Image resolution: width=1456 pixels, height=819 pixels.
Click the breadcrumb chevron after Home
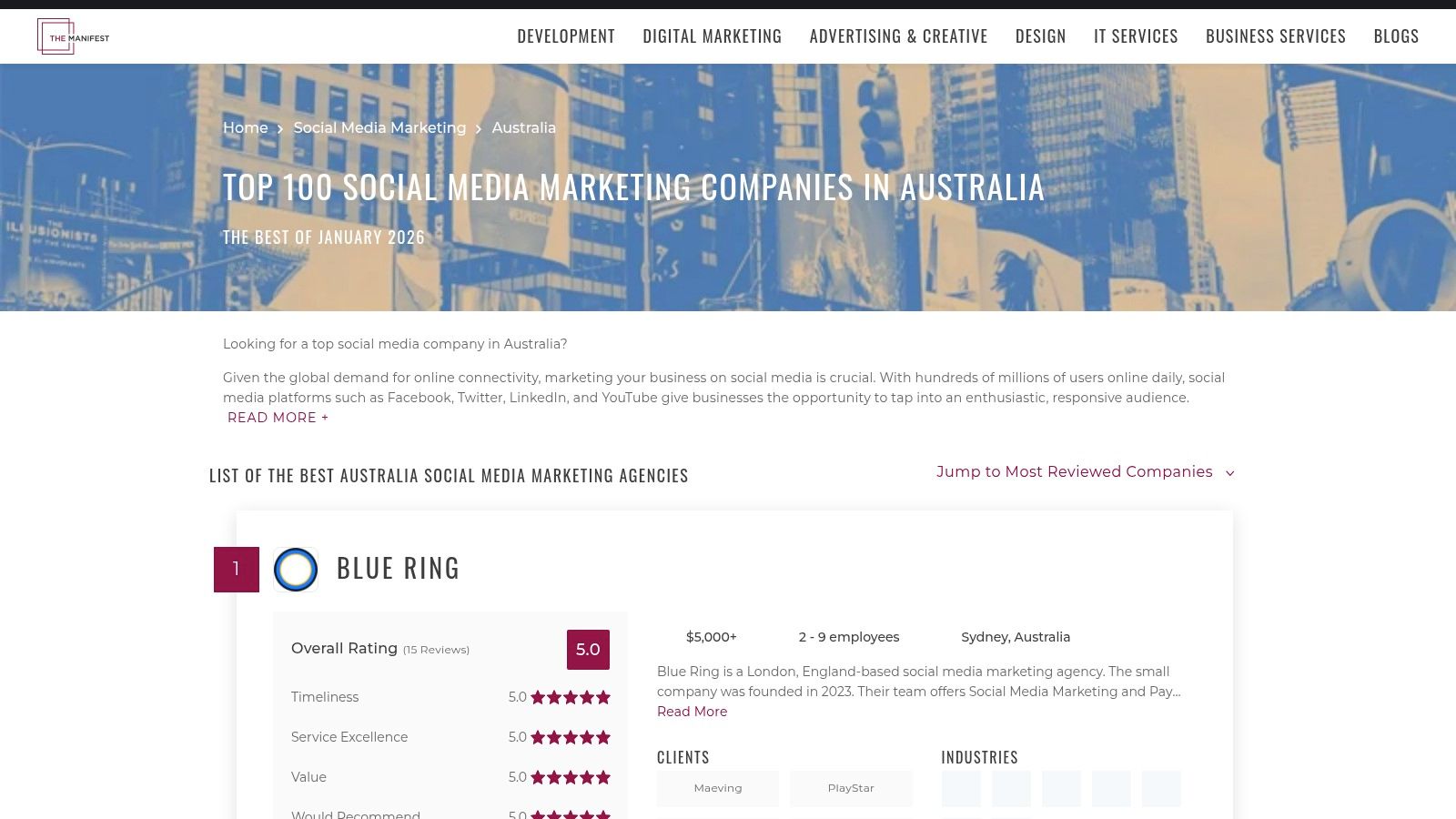(x=281, y=128)
